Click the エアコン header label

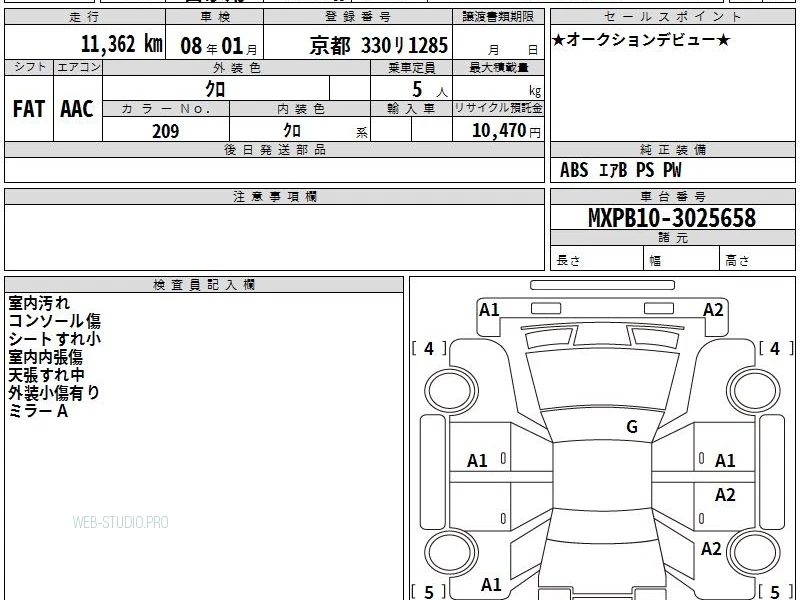tap(78, 67)
